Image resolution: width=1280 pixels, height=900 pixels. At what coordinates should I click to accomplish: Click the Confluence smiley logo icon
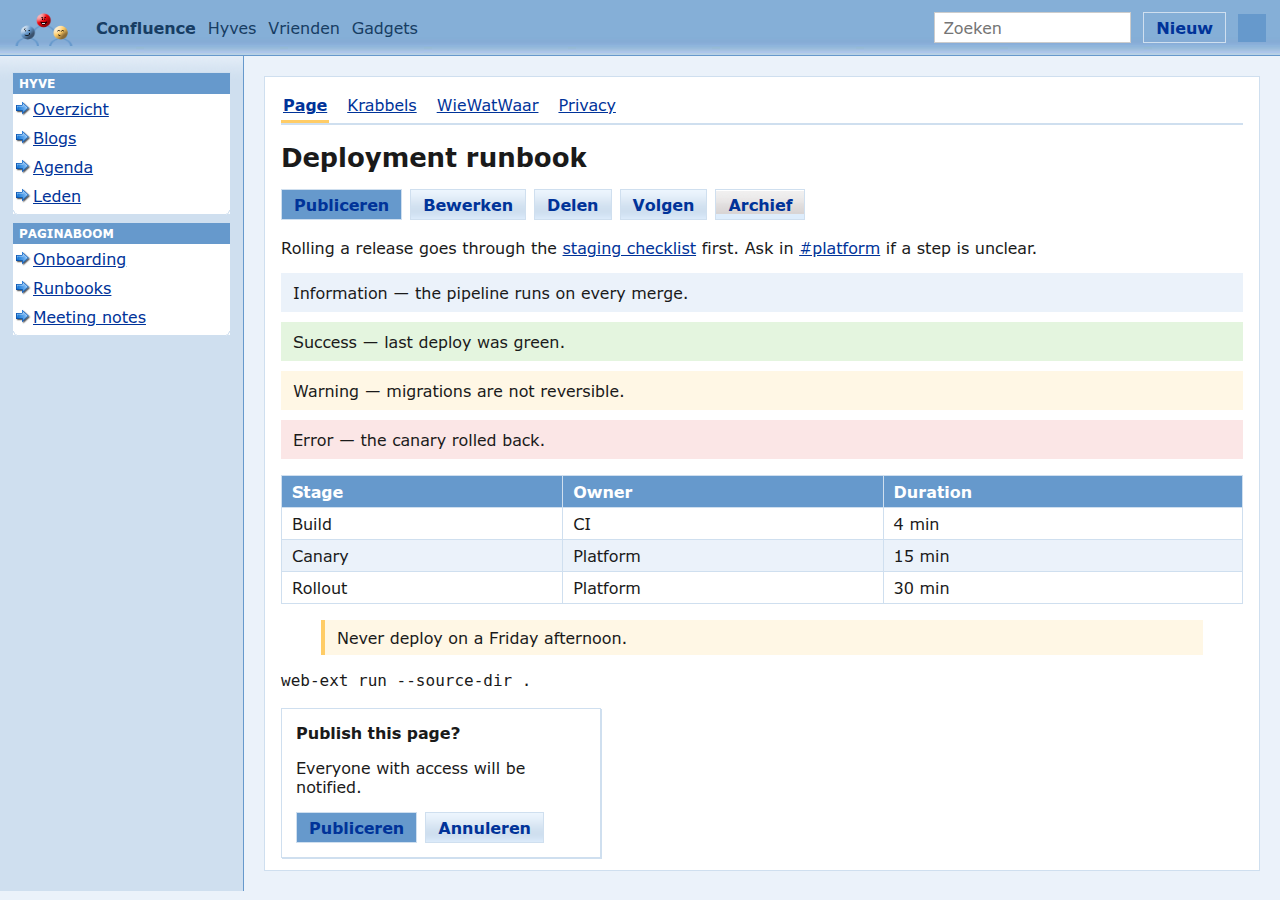(x=44, y=29)
